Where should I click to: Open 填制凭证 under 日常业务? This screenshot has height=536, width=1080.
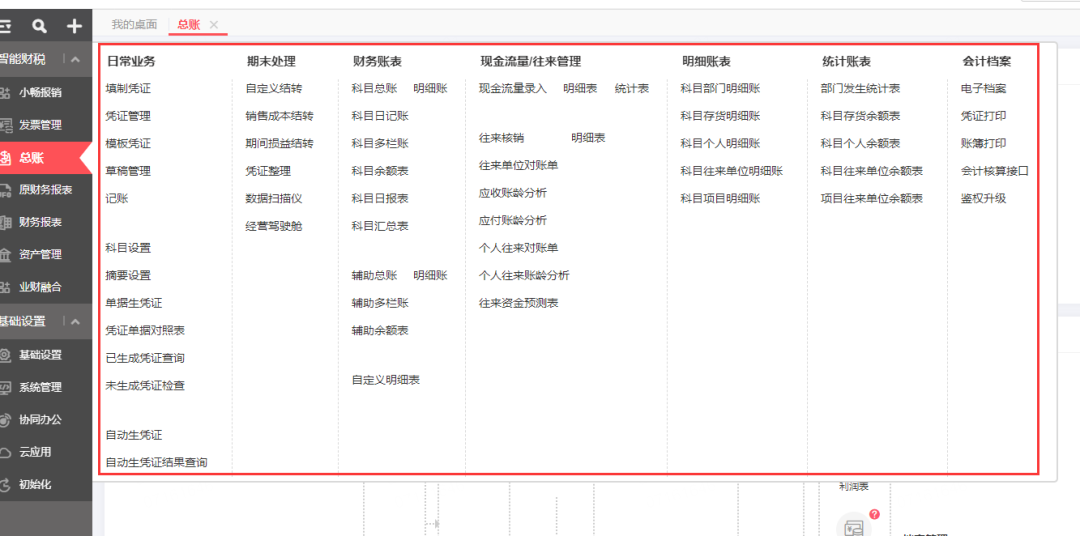click(x=128, y=88)
